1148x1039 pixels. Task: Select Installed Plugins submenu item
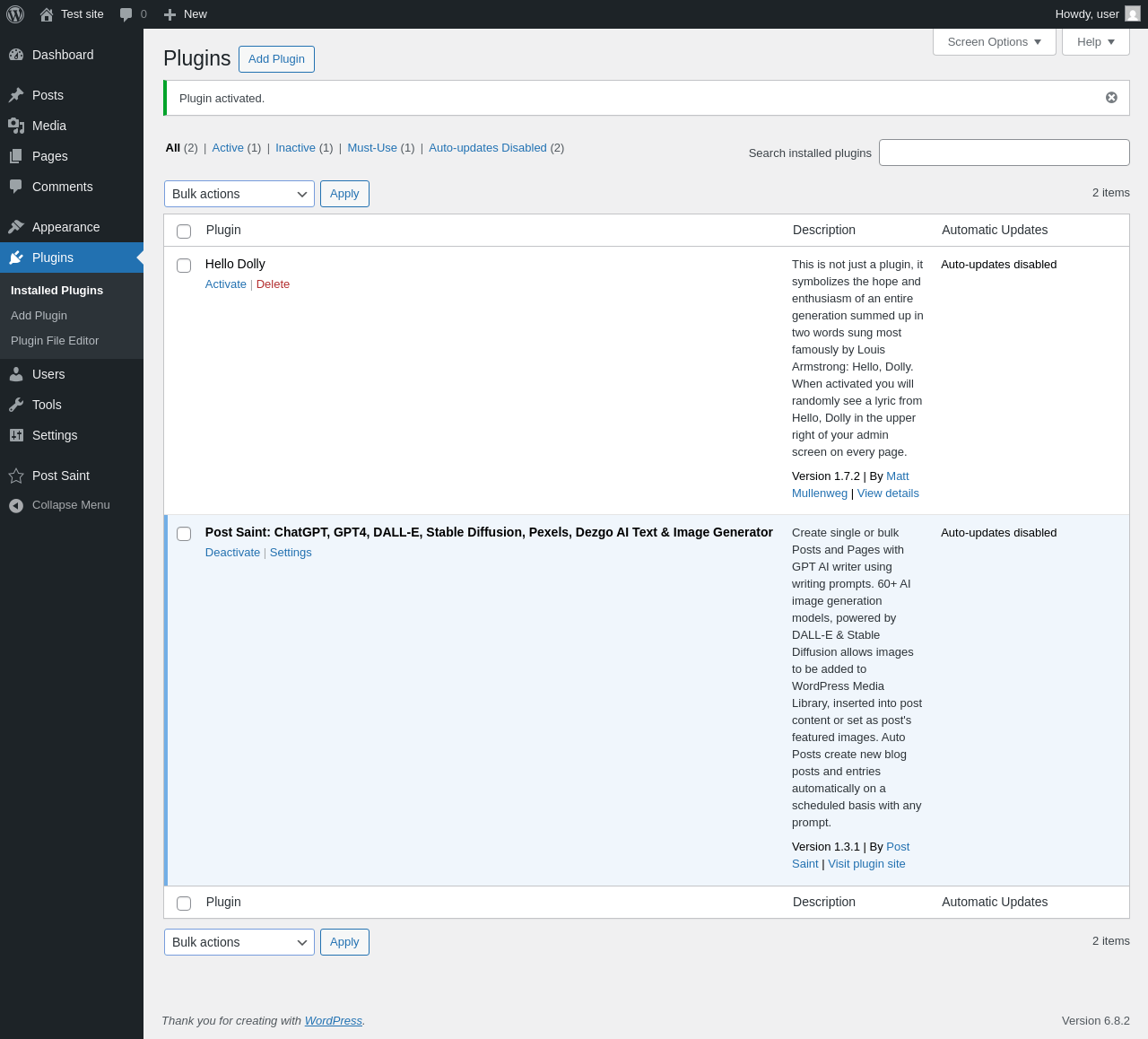tap(57, 291)
